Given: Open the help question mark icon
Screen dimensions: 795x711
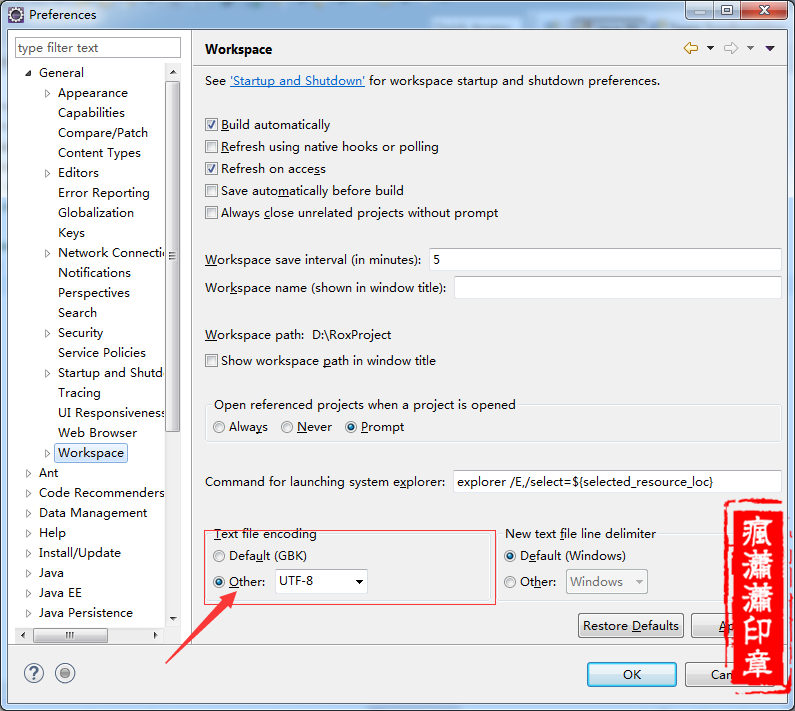Looking at the screenshot, I should coord(34,673).
